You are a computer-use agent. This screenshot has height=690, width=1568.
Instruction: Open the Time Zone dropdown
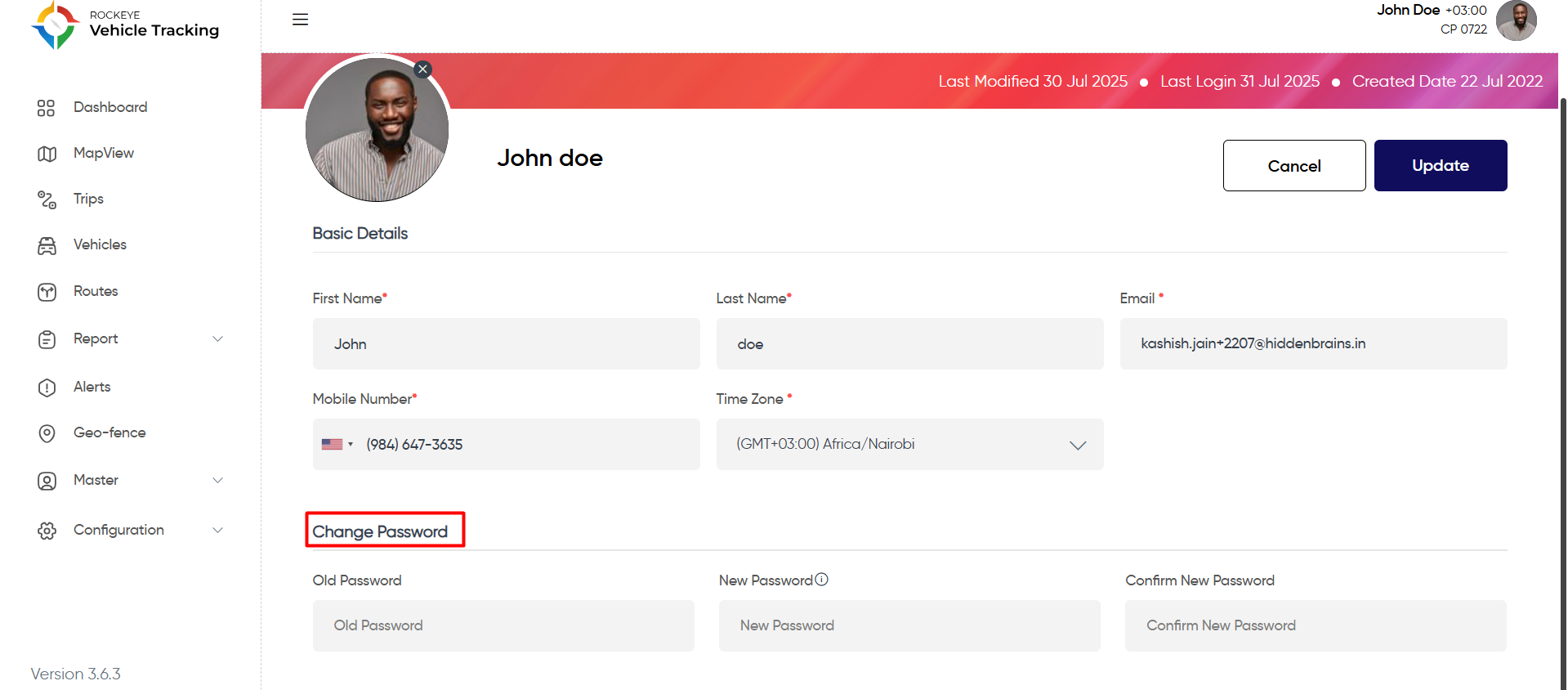pyautogui.click(x=909, y=444)
